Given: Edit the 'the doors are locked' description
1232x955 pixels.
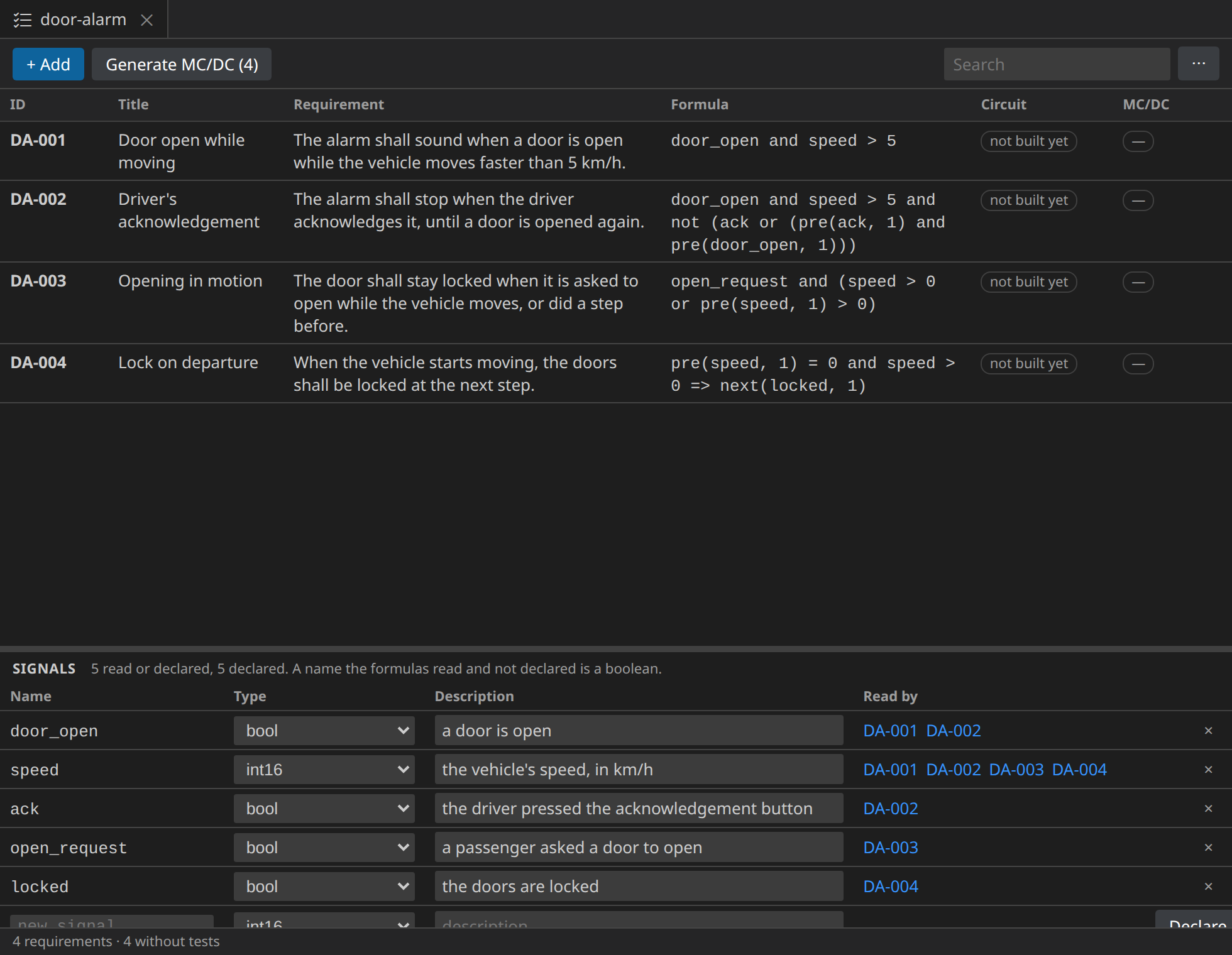Looking at the screenshot, I should [639, 887].
